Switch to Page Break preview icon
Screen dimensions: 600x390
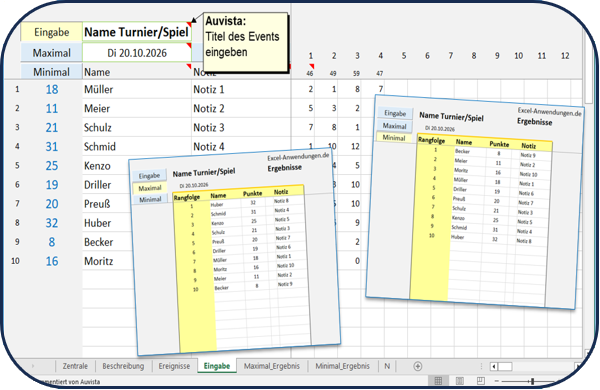(481, 380)
